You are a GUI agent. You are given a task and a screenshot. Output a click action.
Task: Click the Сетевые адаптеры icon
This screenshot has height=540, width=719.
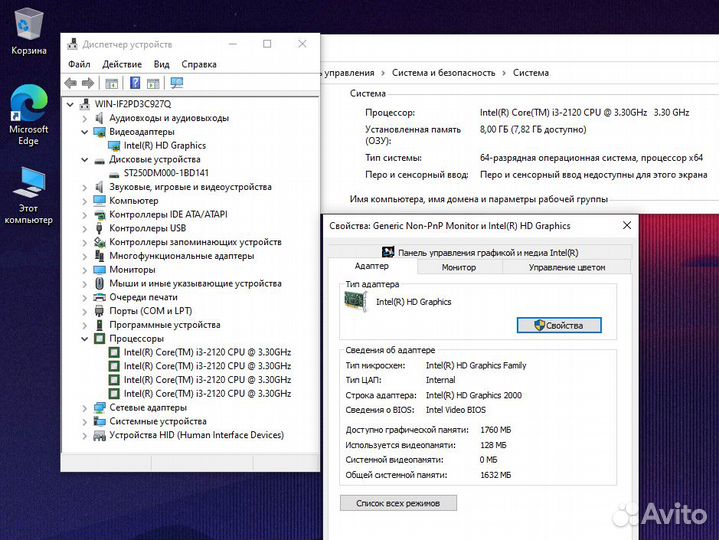point(100,407)
